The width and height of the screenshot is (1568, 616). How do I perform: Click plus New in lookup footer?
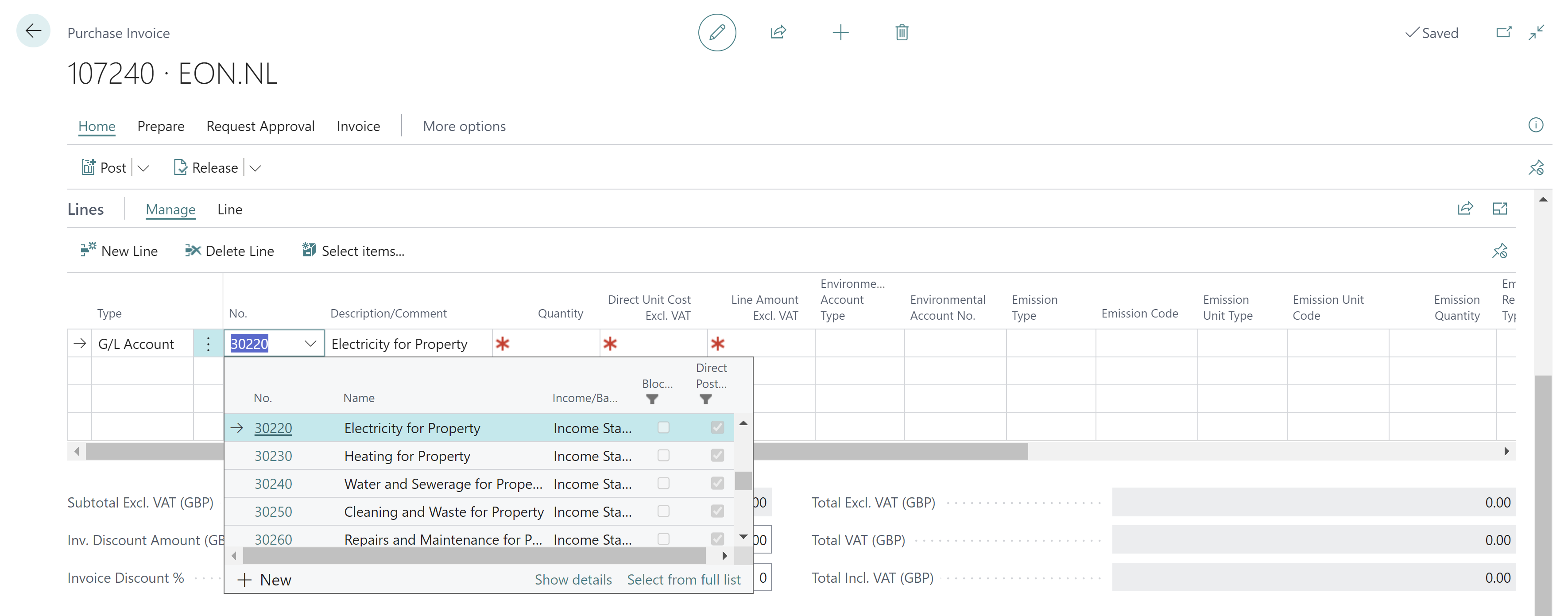[264, 580]
